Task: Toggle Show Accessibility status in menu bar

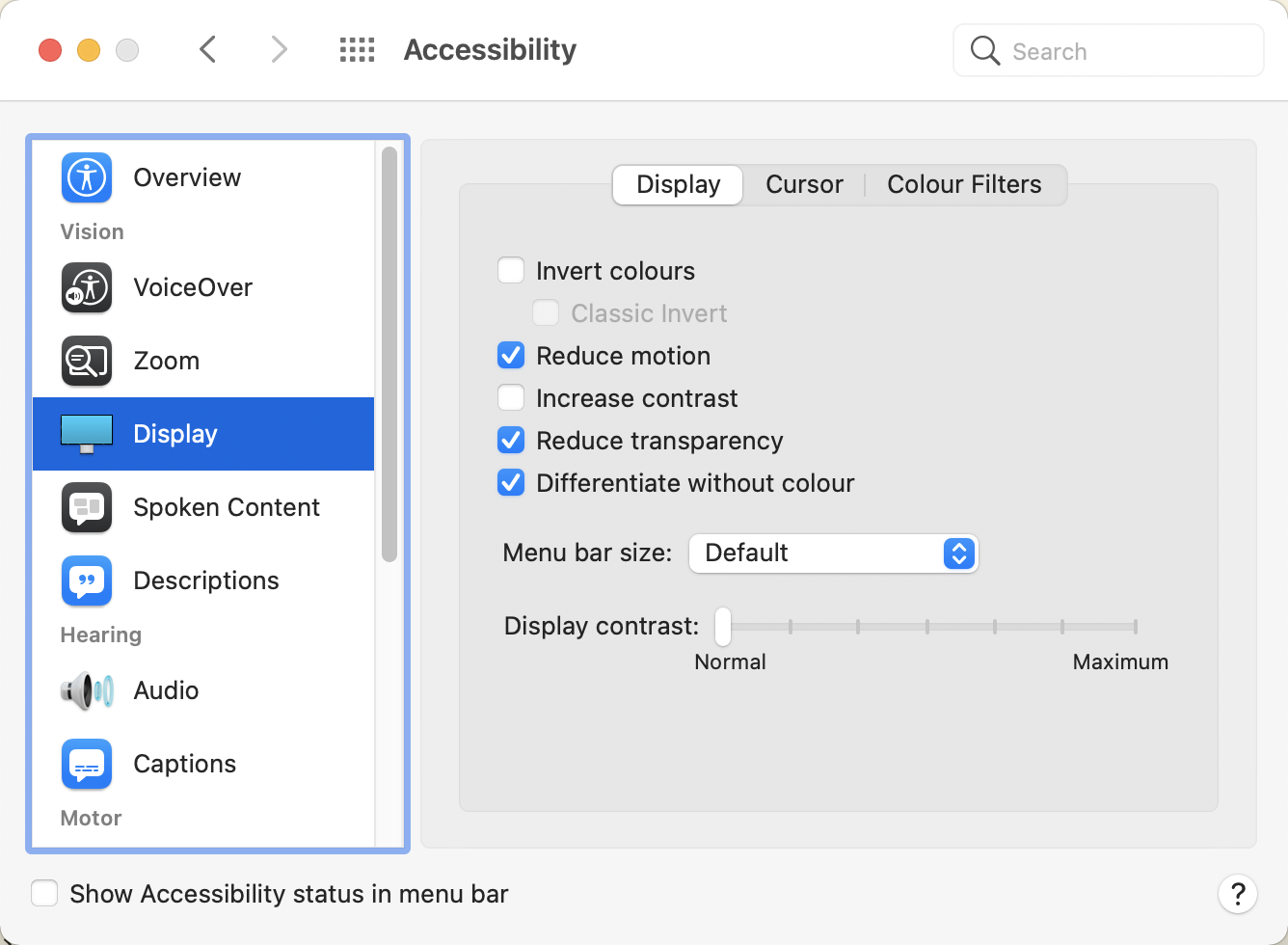Action: [45, 894]
